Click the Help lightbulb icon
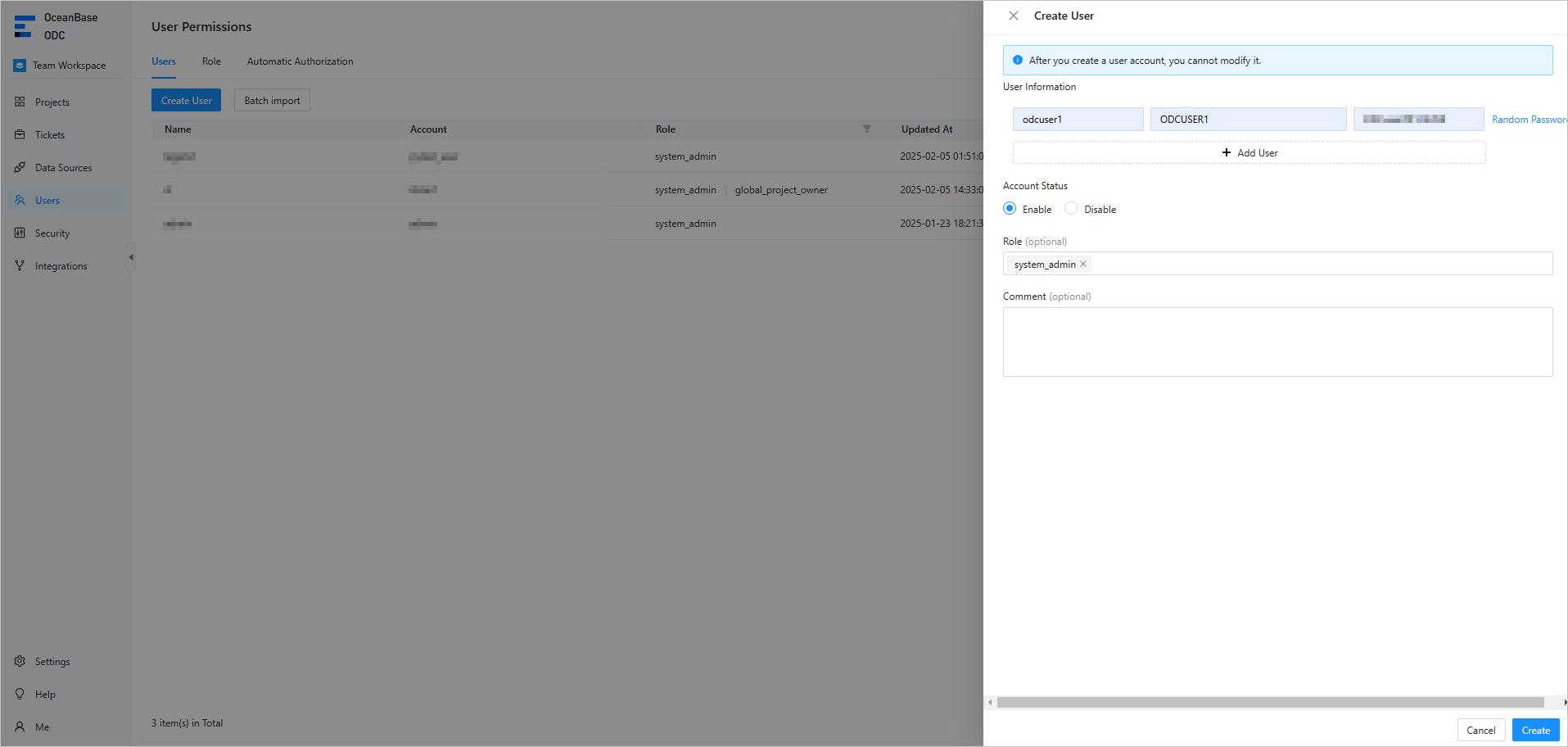Screen dimensions: 1568x747 click(20, 695)
